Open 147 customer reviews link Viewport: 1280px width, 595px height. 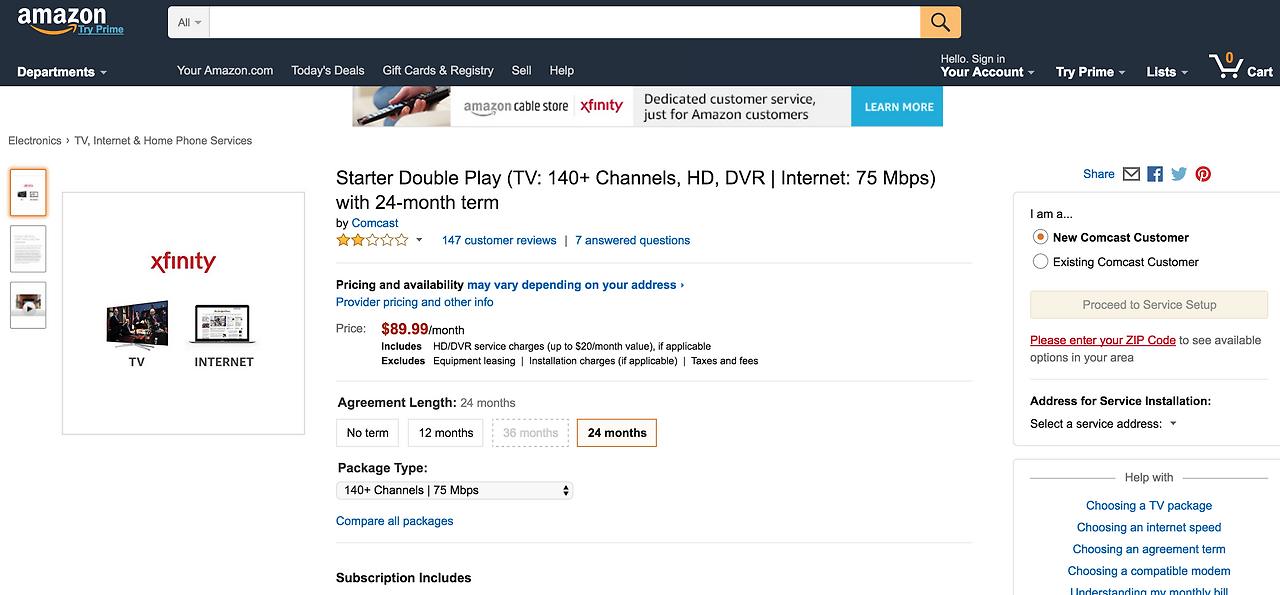tap(499, 241)
